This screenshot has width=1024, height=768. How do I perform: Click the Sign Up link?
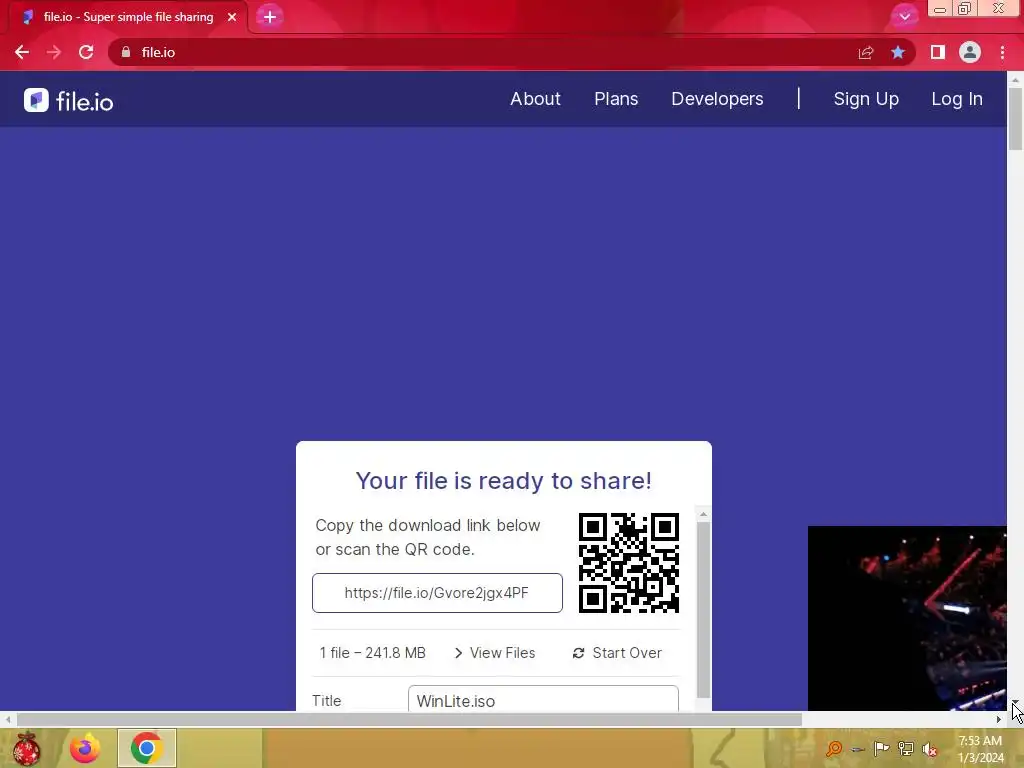click(866, 99)
